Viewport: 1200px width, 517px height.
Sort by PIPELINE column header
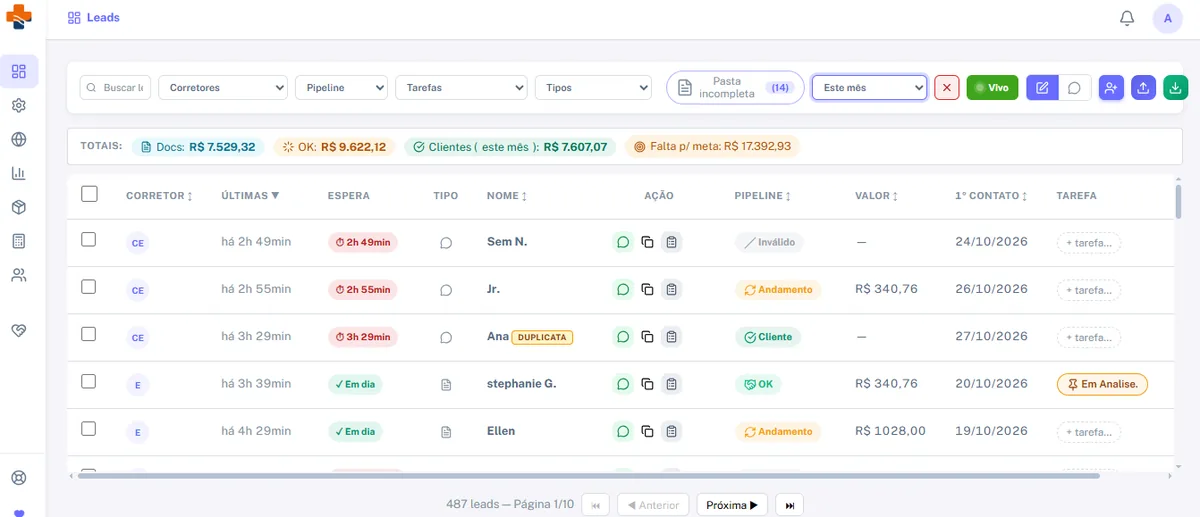click(763, 196)
